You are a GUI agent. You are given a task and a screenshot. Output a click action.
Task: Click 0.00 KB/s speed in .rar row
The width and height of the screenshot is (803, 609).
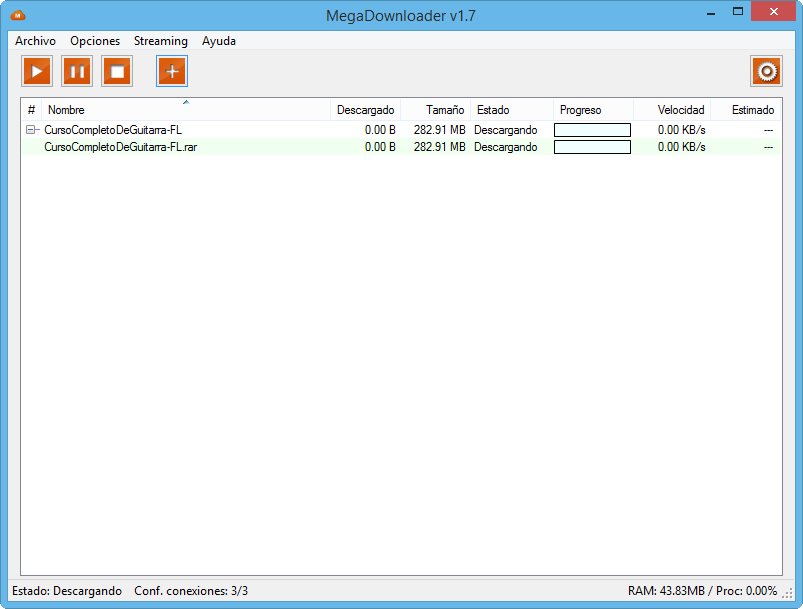click(681, 147)
